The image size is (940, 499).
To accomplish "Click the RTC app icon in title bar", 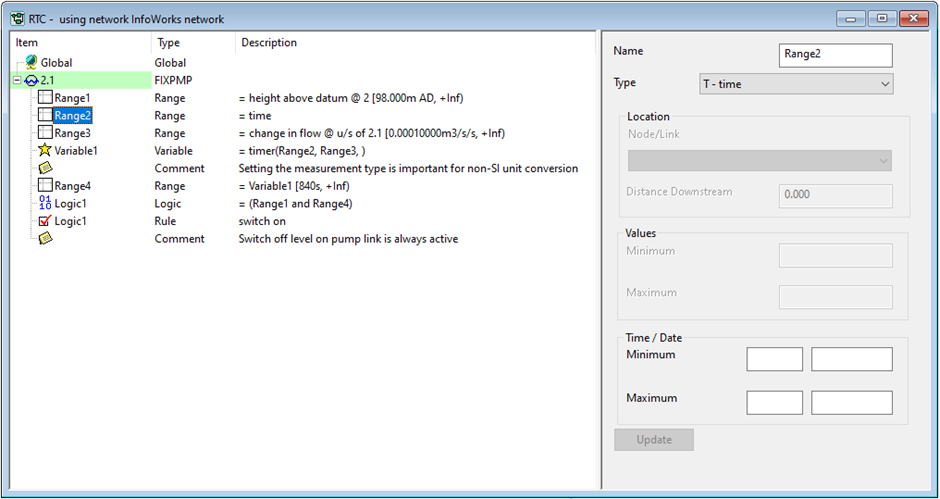I will (x=17, y=19).
